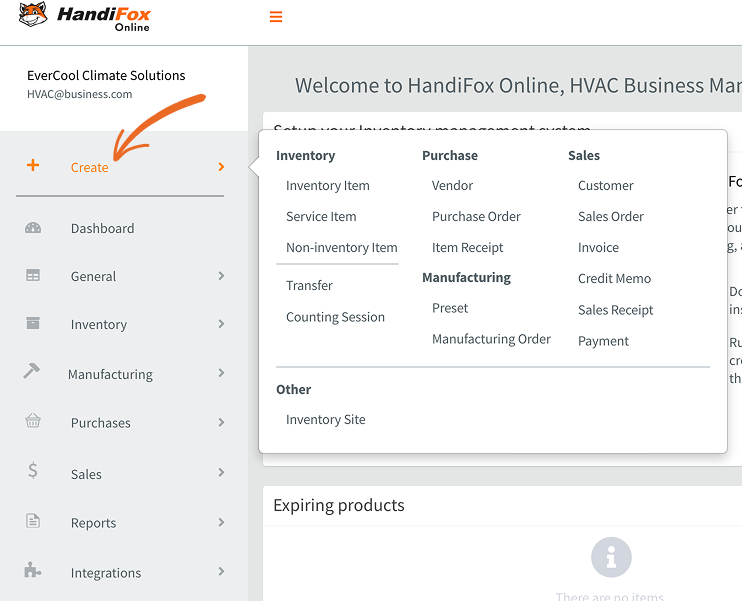This screenshot has width=742, height=601.
Task: Click the Dashboard gauge icon
Action: [33, 228]
